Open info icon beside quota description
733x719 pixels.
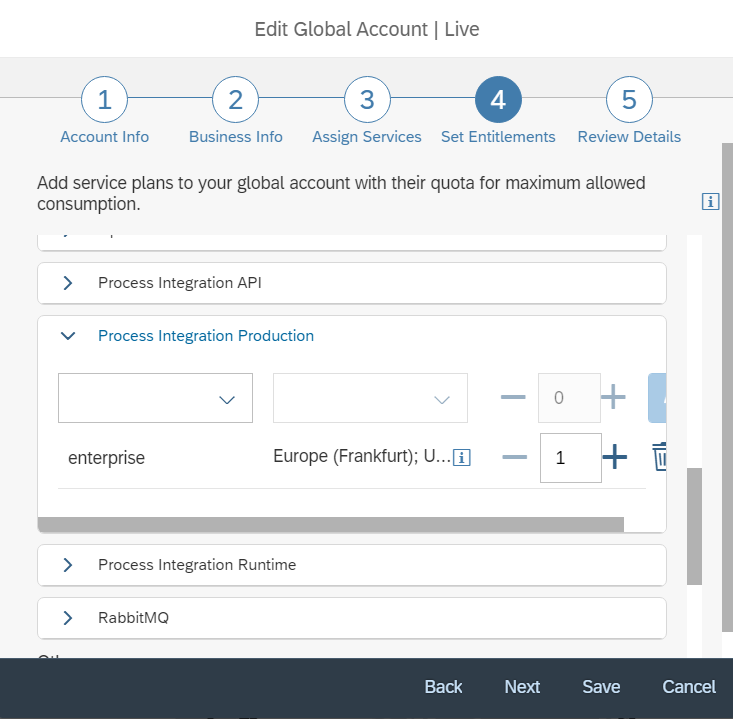pyautogui.click(x=710, y=201)
